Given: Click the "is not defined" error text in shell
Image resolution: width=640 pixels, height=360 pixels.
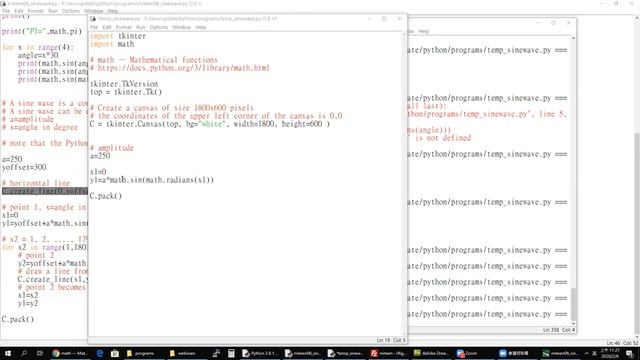Looking at the screenshot, I should (443, 138).
